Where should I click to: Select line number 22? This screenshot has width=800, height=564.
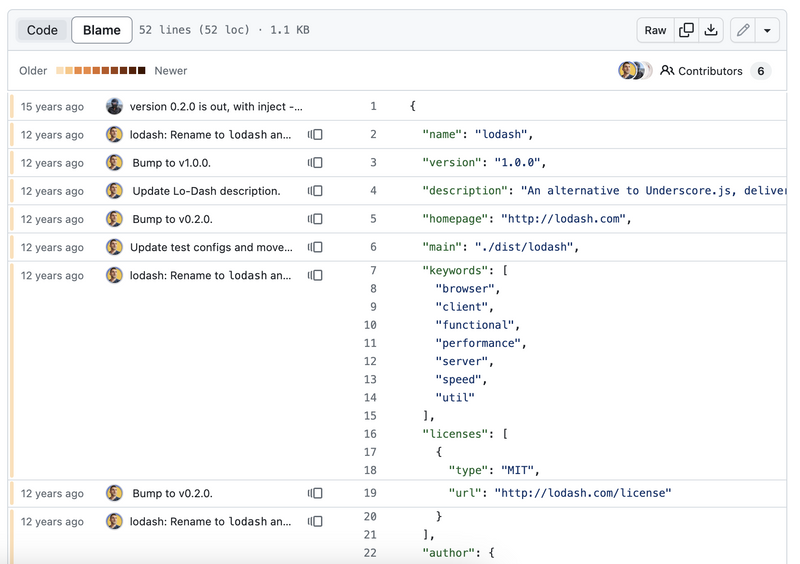[x=370, y=553]
